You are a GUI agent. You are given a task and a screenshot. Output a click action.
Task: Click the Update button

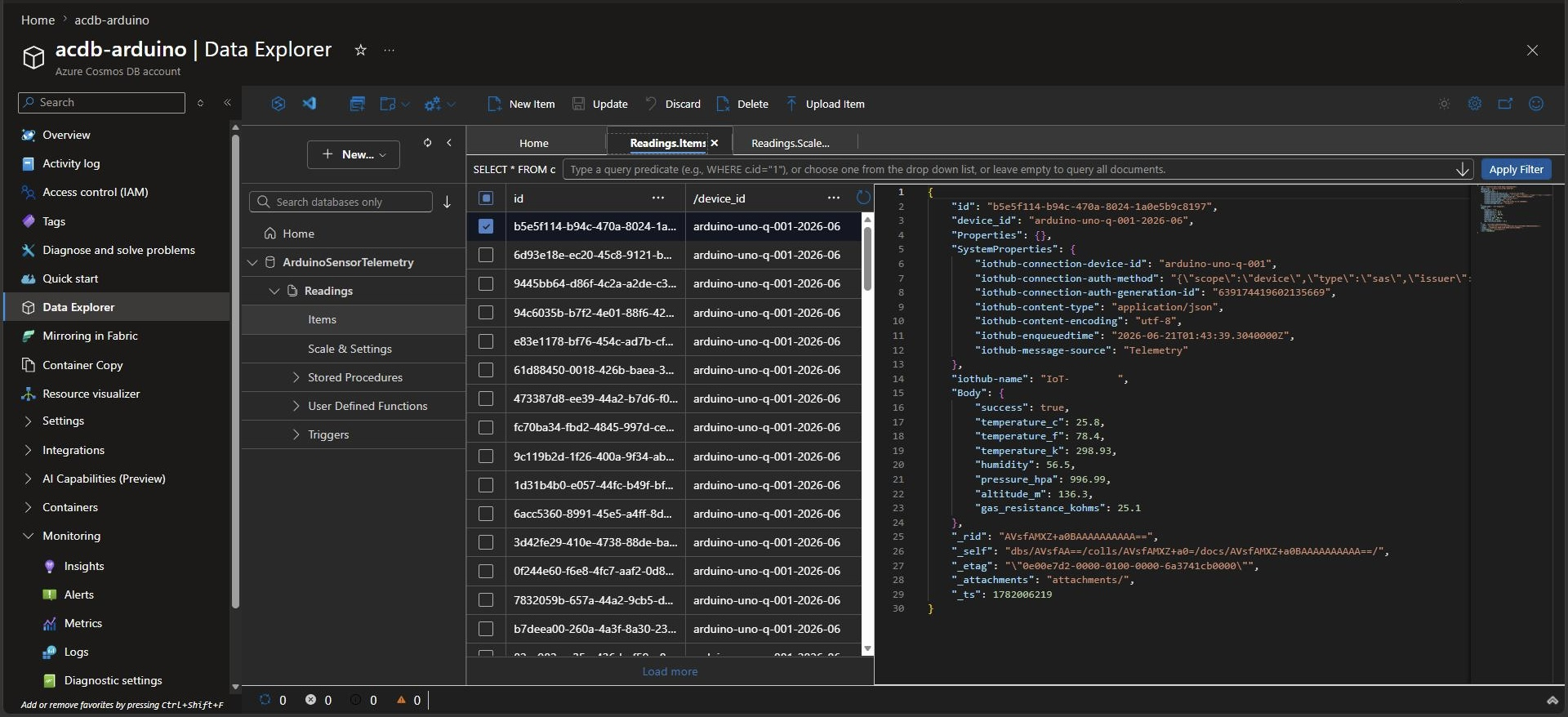(x=599, y=104)
